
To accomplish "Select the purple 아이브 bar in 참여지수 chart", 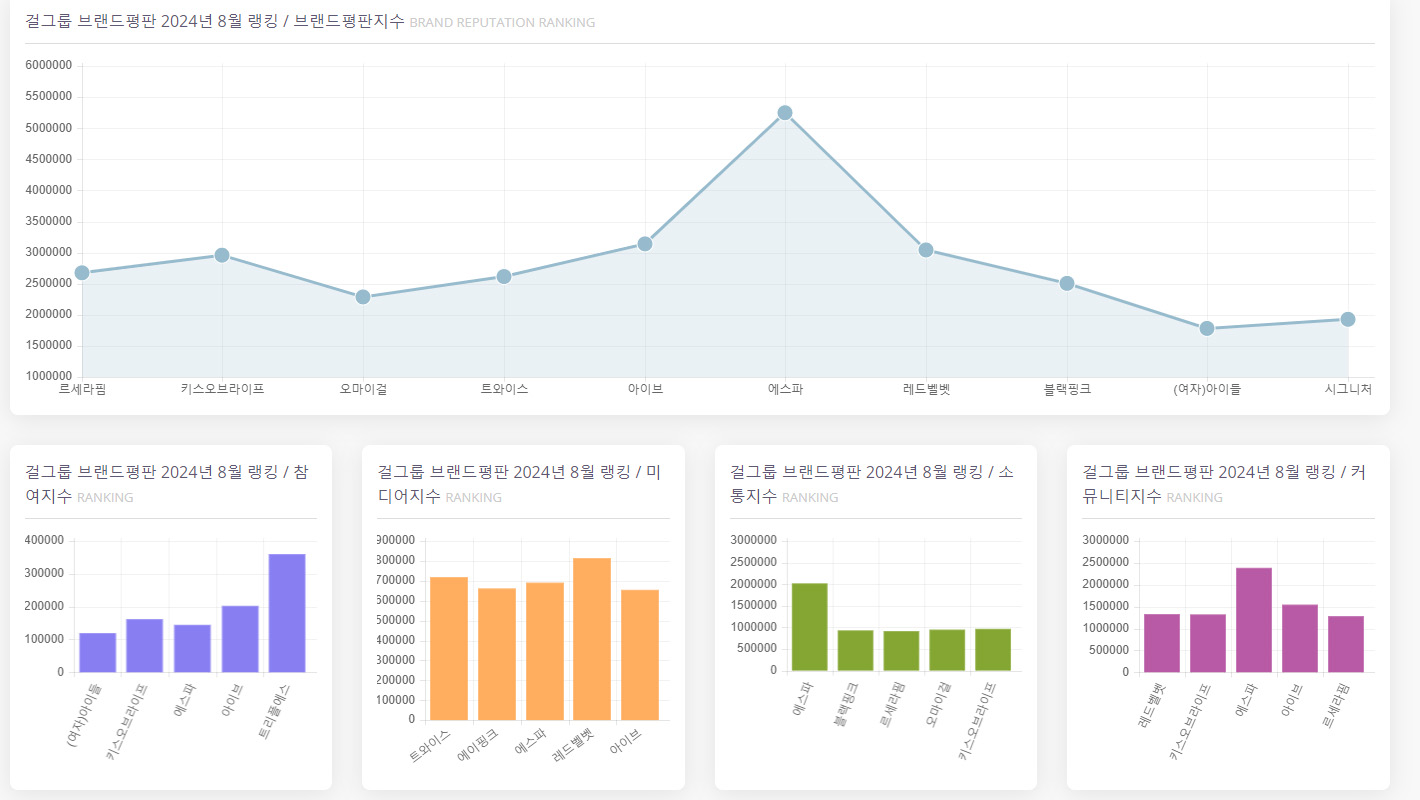I will click(x=240, y=639).
